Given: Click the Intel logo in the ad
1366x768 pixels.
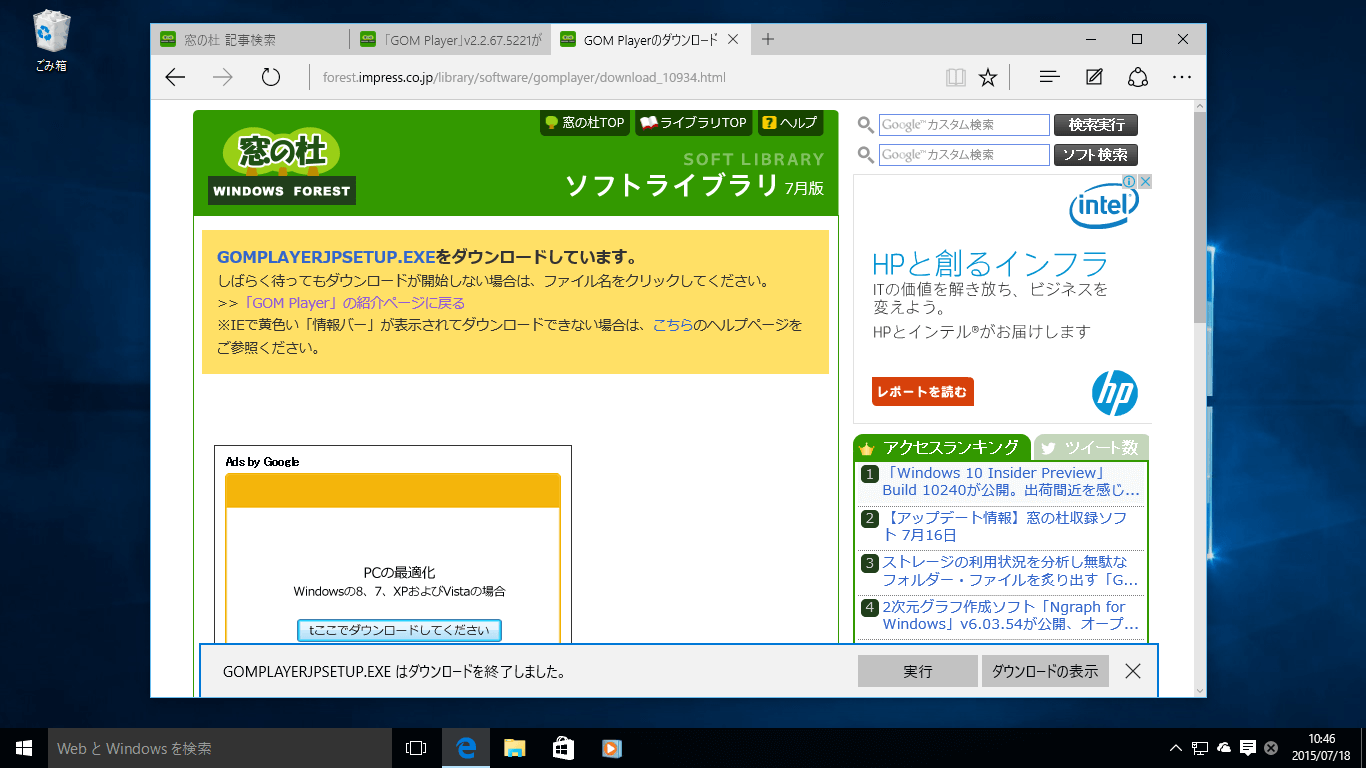Looking at the screenshot, I should tap(1105, 208).
